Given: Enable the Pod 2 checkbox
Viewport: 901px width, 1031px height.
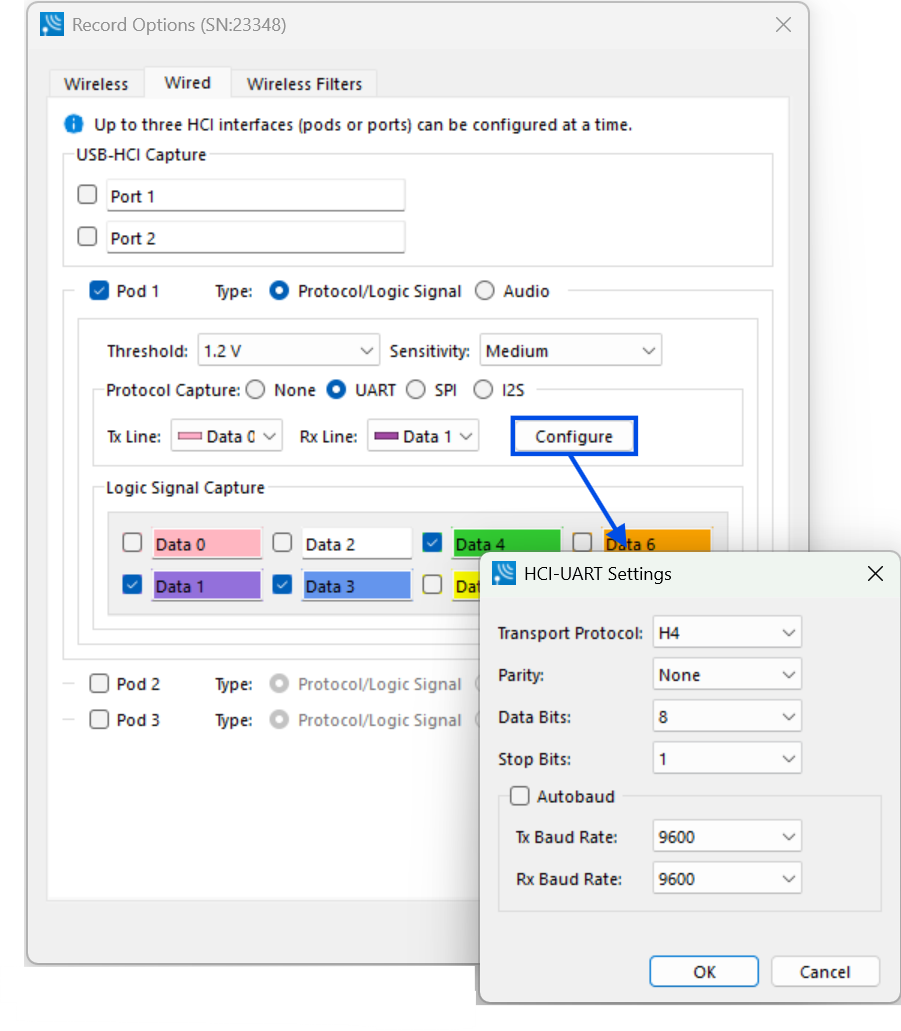Looking at the screenshot, I should [x=99, y=684].
